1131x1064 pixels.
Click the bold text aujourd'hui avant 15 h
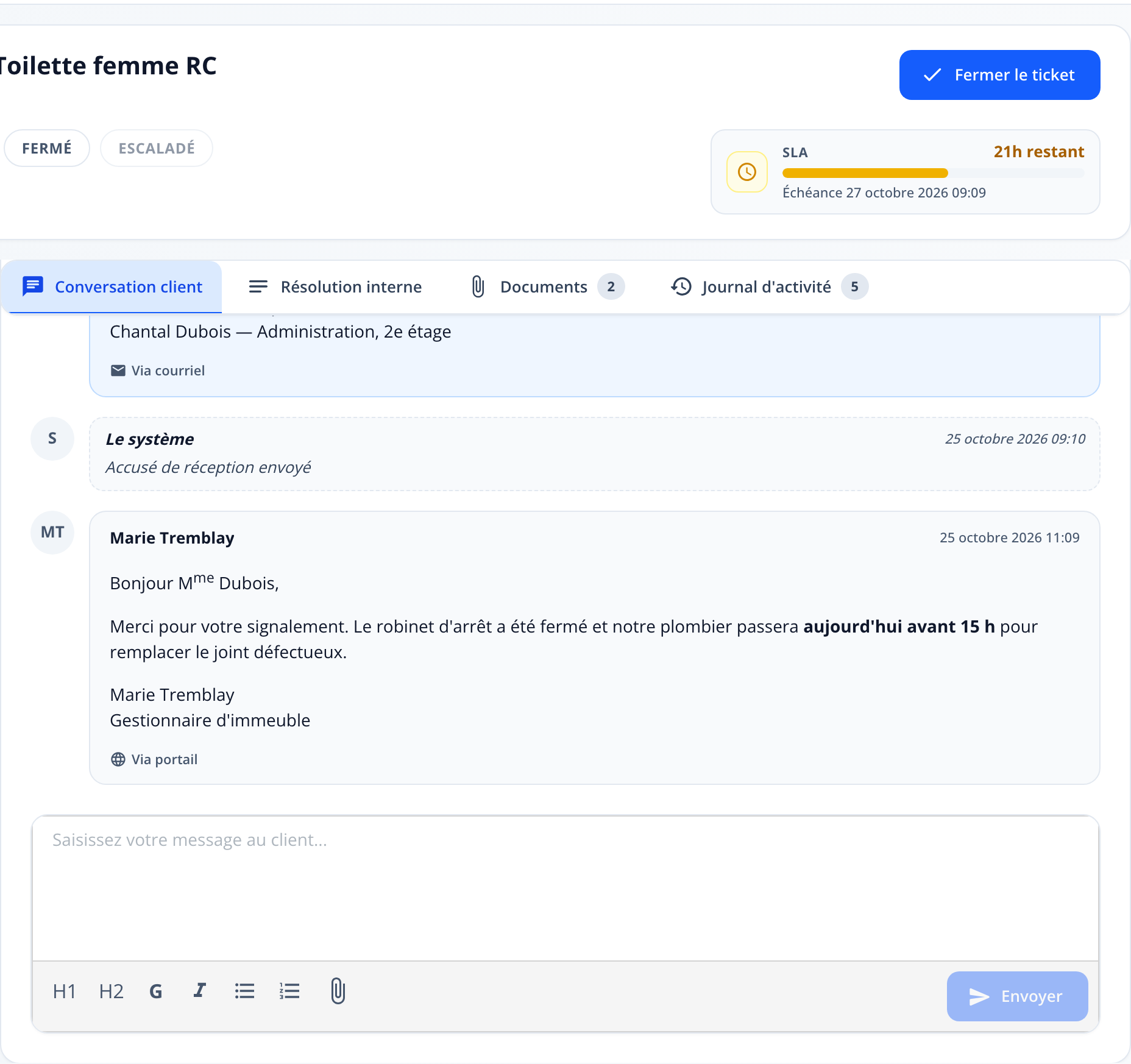(899, 626)
